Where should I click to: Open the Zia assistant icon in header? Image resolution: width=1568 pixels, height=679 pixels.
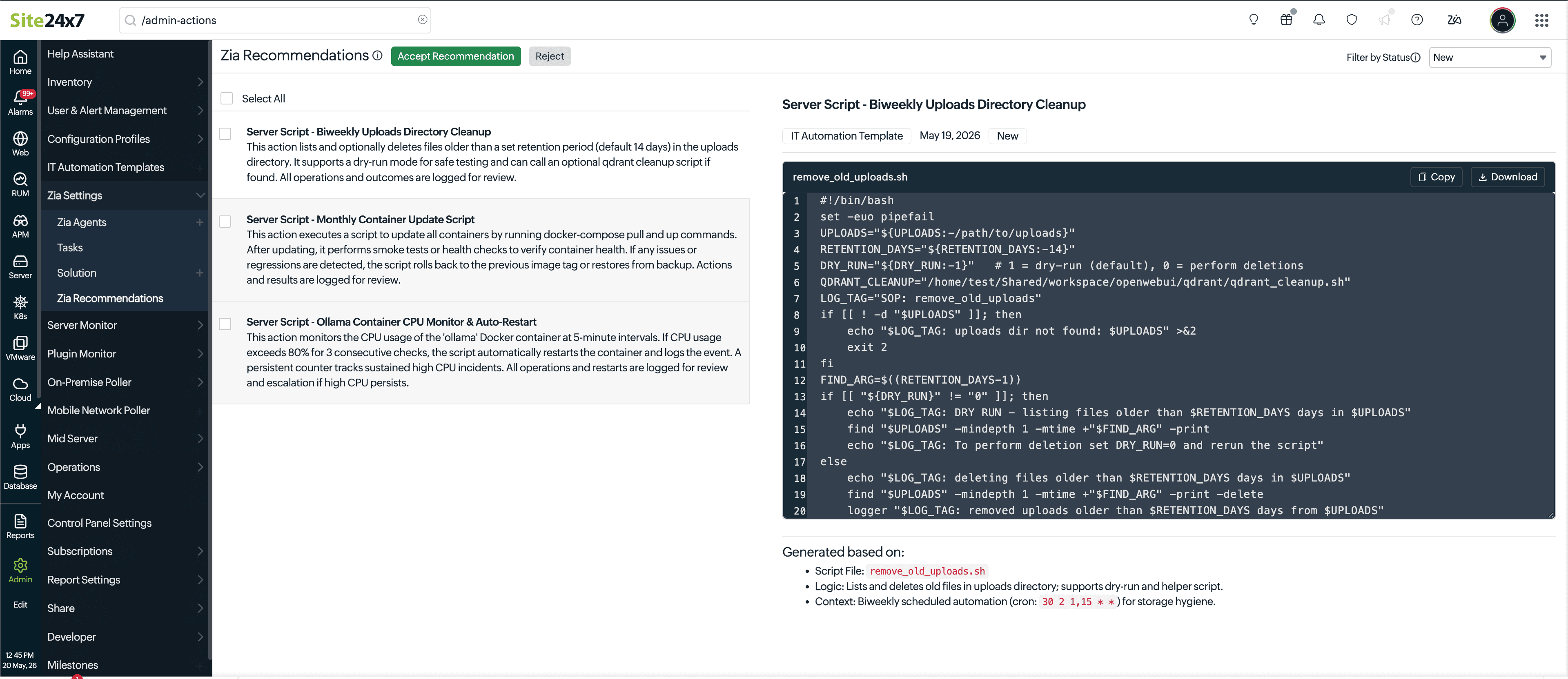click(x=1454, y=20)
